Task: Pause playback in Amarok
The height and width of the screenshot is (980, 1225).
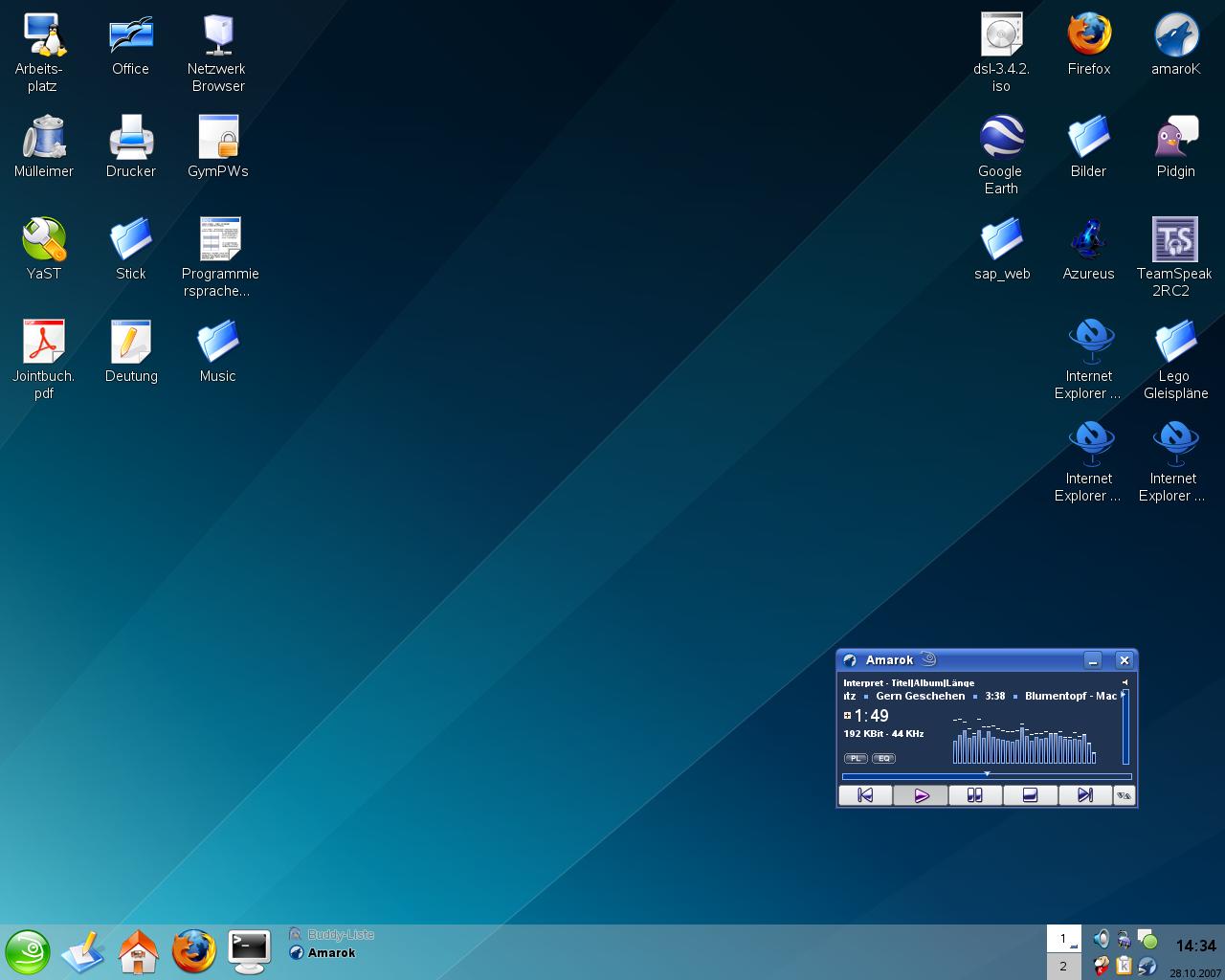Action: tap(975, 795)
